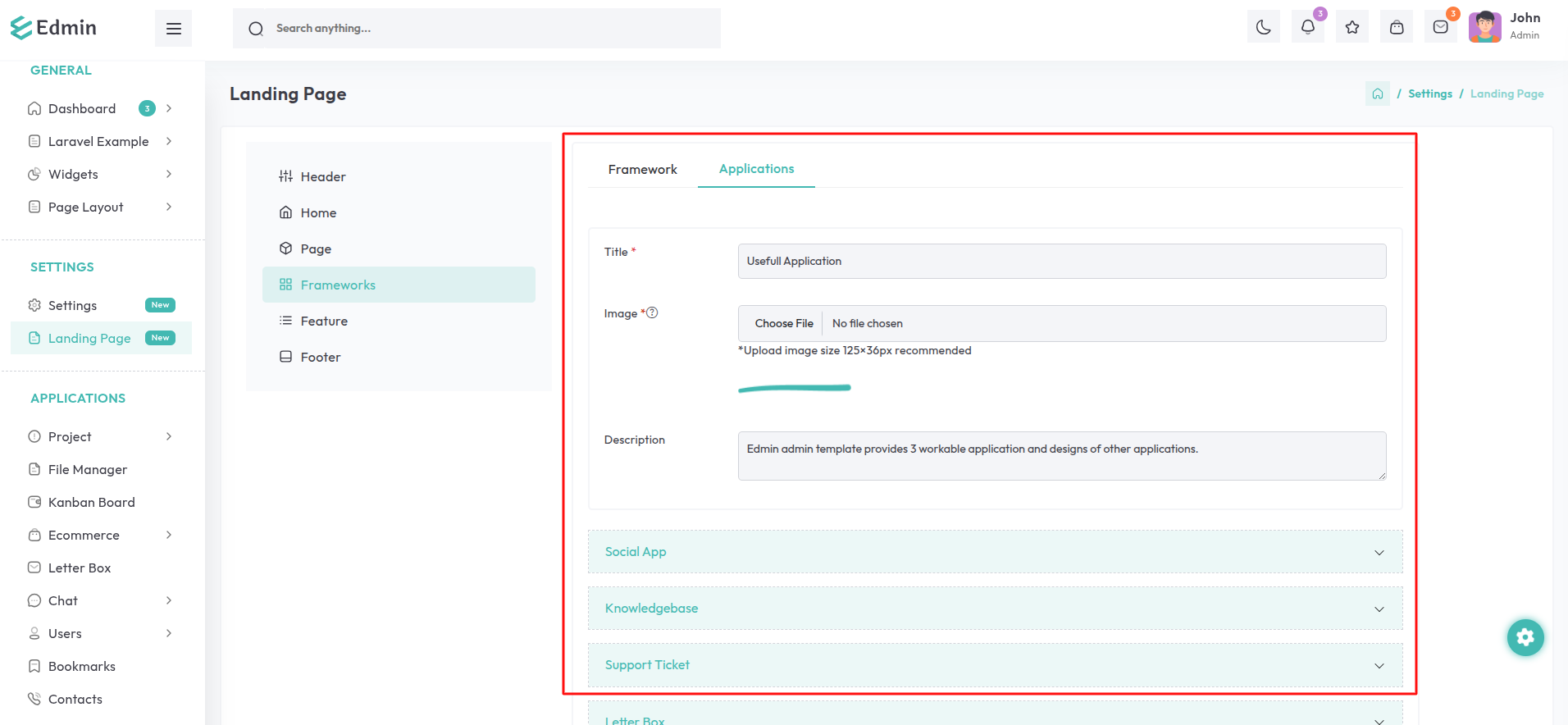Expand the Social App accordion
Viewport: 1568px width, 725px height.
pos(995,552)
